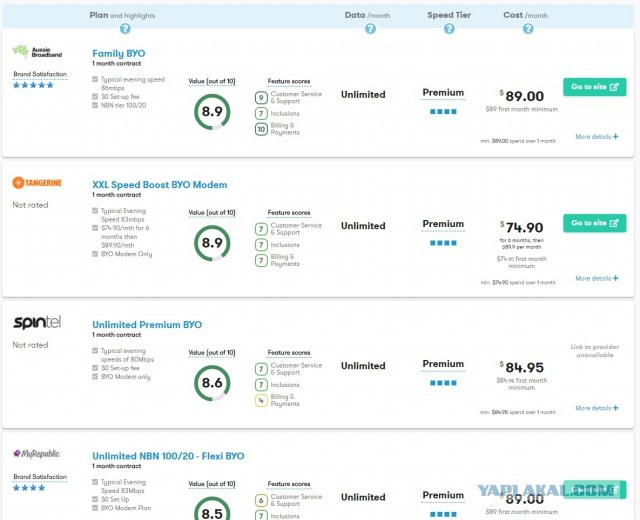Toggle NBN tier 100/20 checkbox
The height and width of the screenshot is (520, 640).
95,105
